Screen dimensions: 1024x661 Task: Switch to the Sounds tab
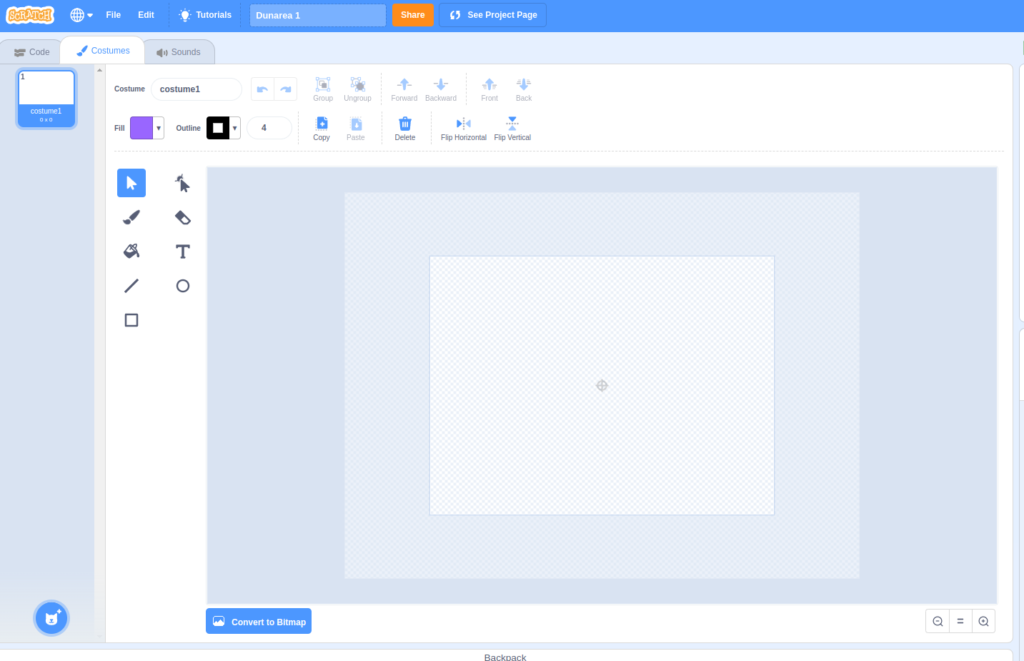click(179, 52)
